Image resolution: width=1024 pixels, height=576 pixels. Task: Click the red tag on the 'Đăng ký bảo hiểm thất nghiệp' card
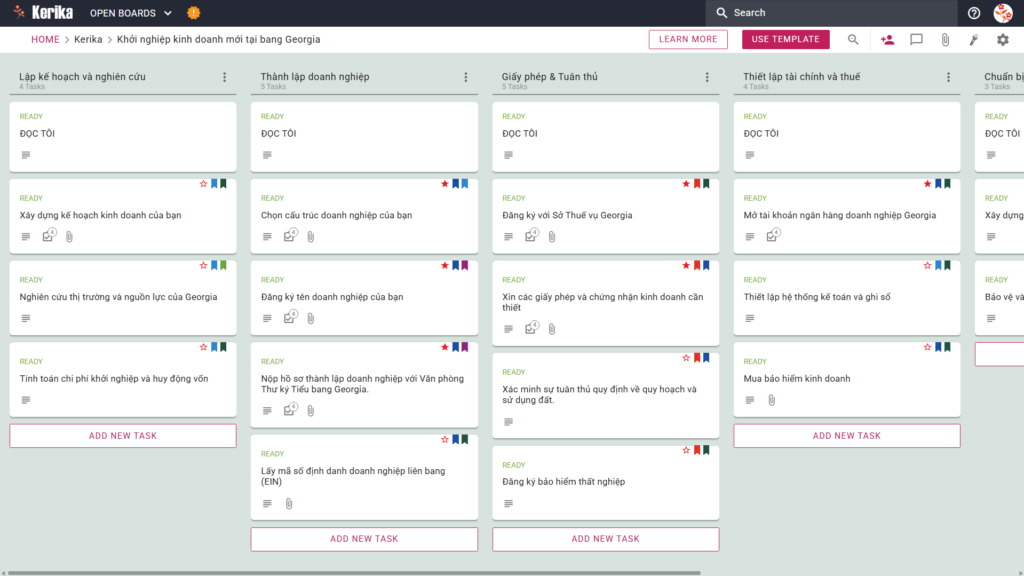point(697,450)
